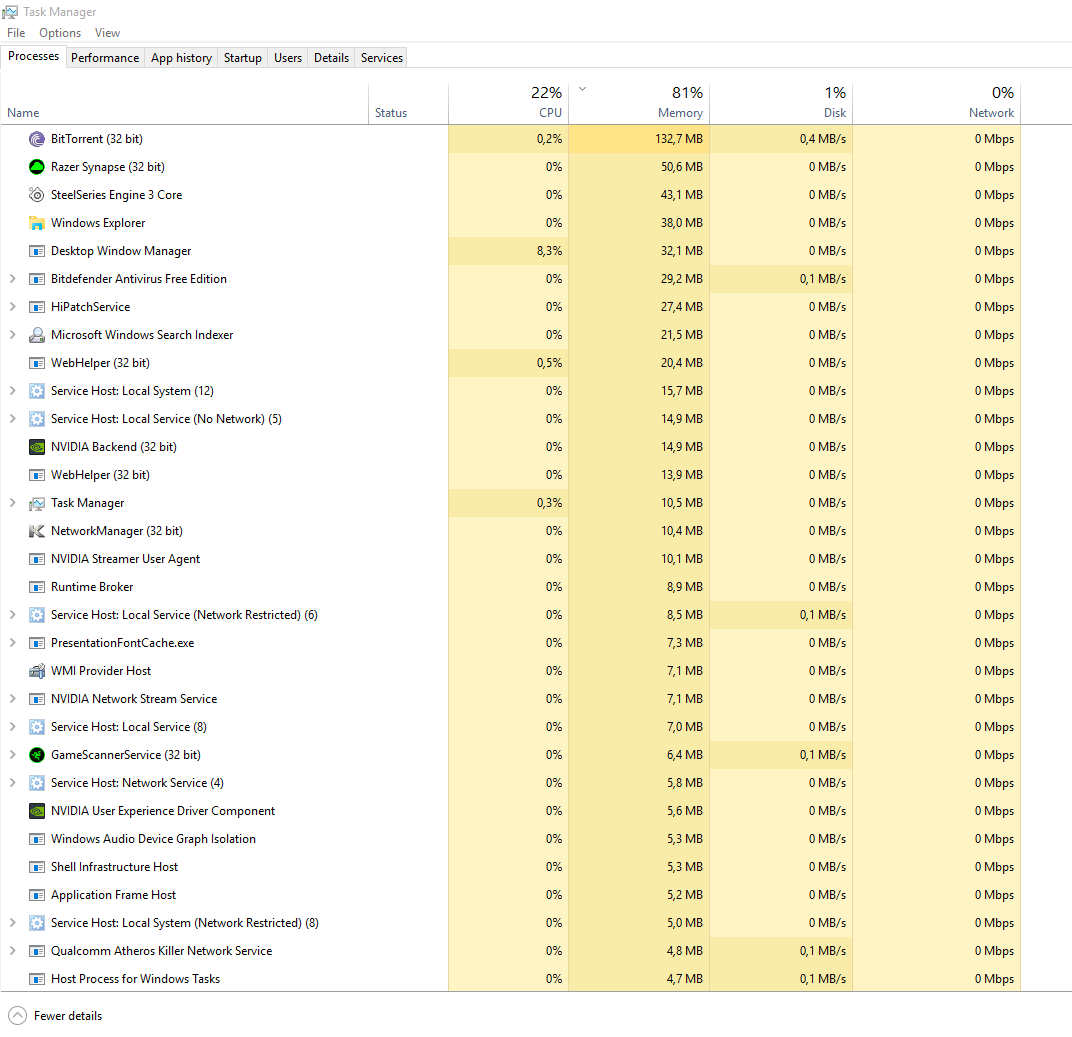Open the Options menu

[59, 33]
